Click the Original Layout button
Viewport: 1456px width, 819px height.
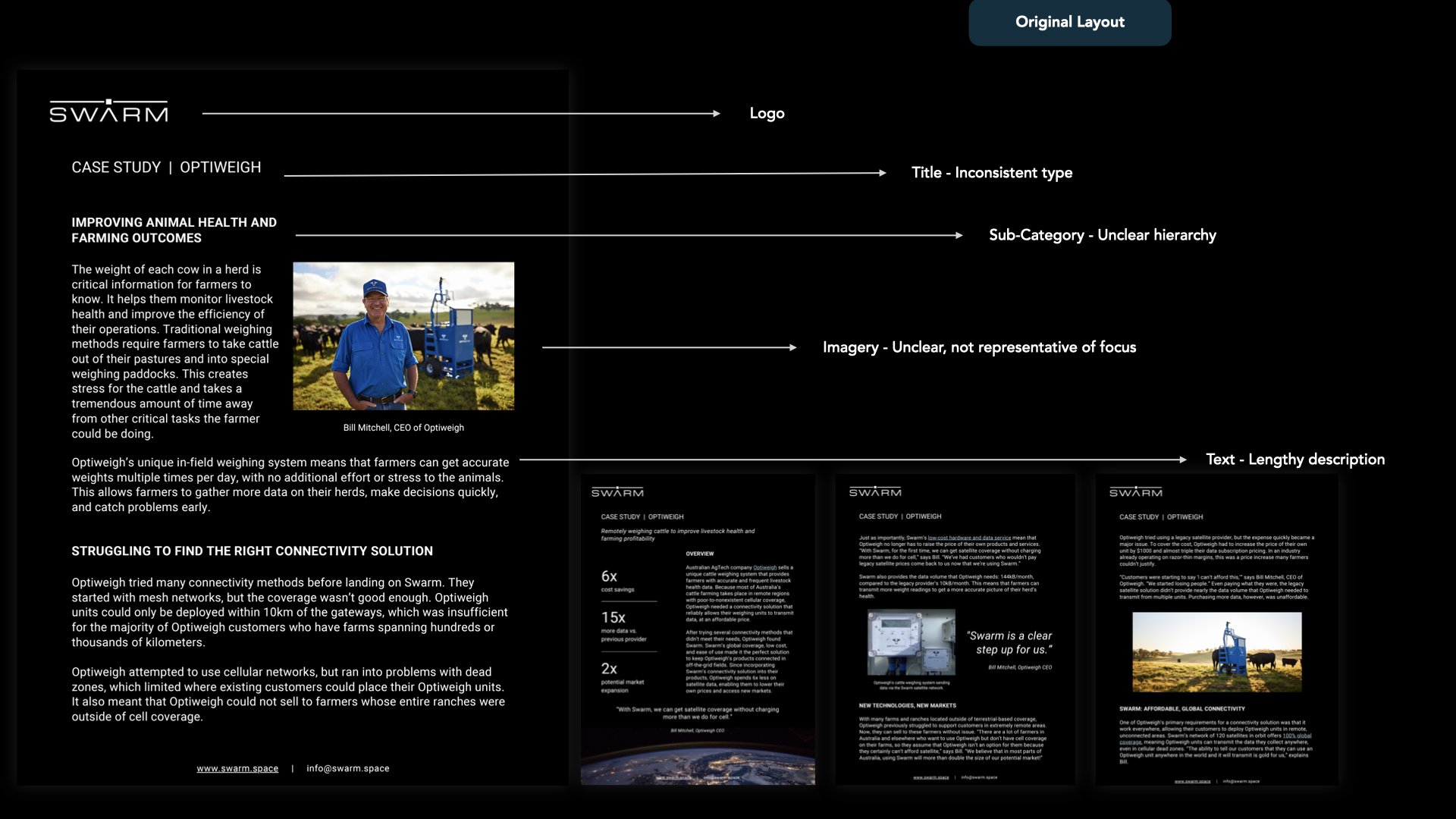1069,22
